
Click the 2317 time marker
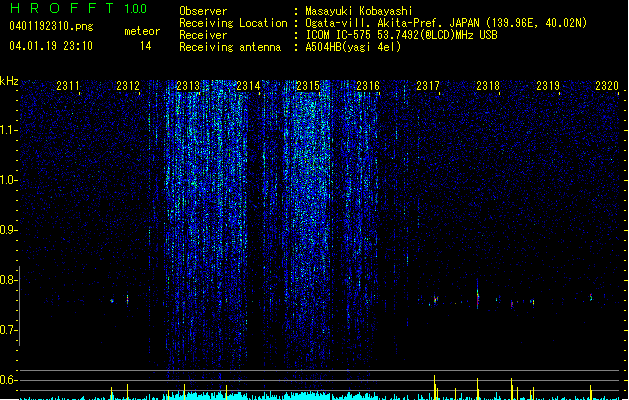tap(428, 86)
